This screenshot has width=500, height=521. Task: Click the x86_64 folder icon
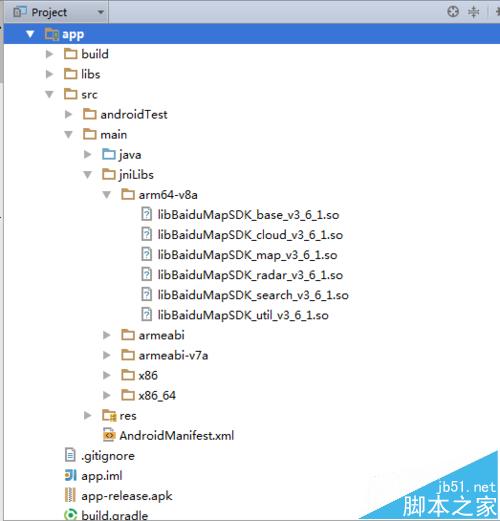tap(128, 395)
